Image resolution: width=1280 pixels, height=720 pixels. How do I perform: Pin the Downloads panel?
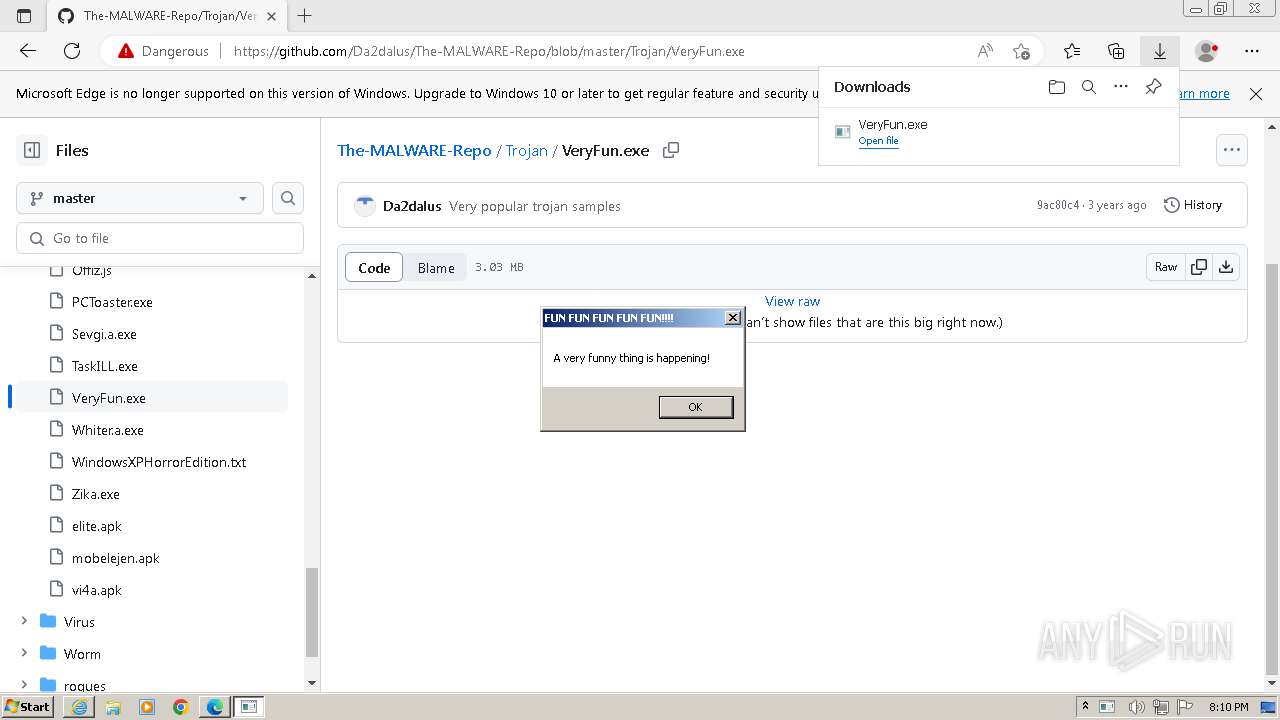1153,87
